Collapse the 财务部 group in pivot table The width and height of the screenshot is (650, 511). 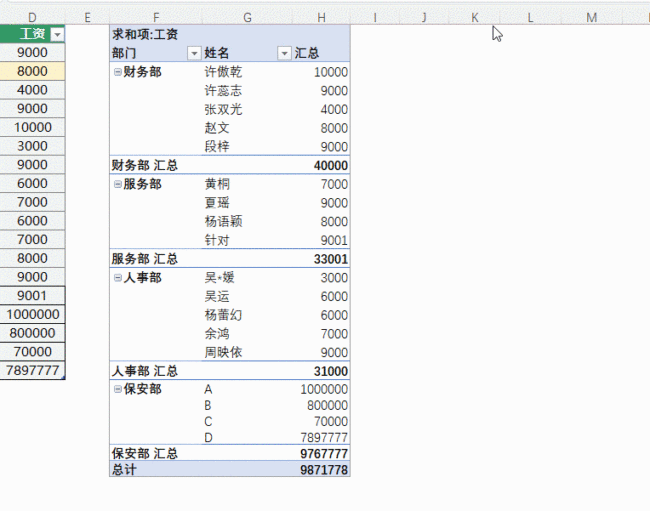(118, 72)
